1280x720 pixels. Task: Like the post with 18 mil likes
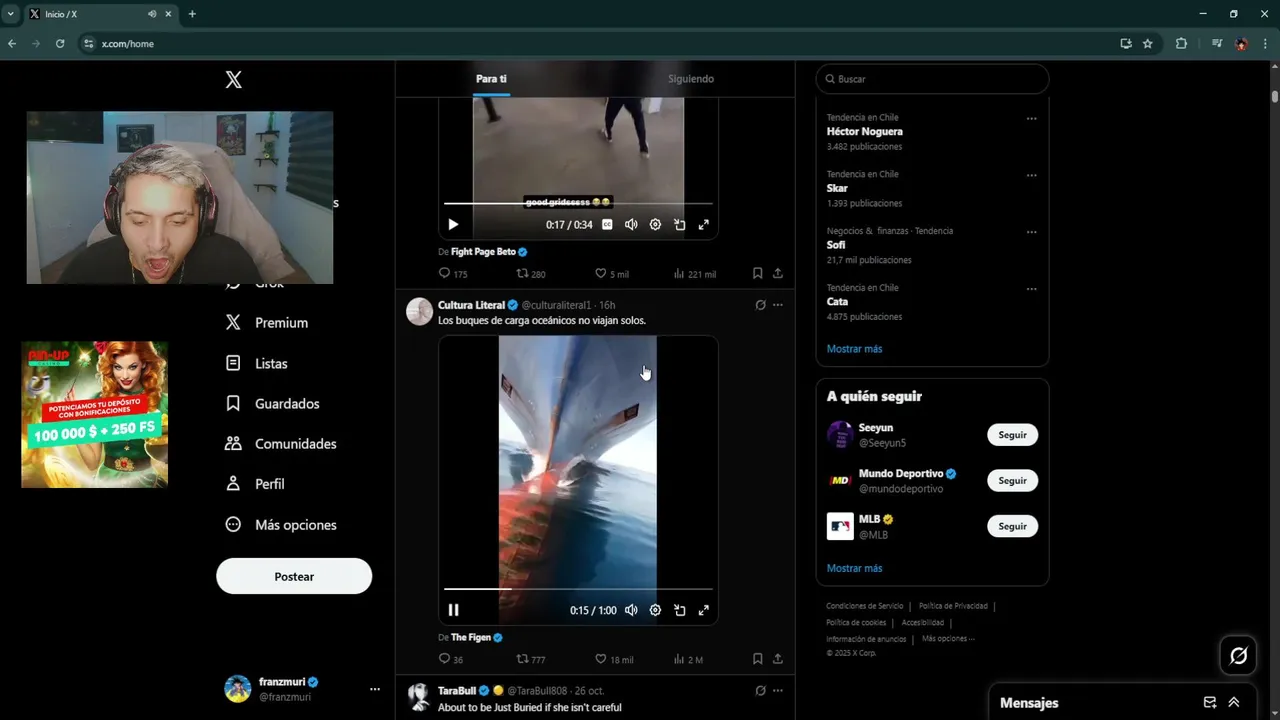(x=614, y=659)
